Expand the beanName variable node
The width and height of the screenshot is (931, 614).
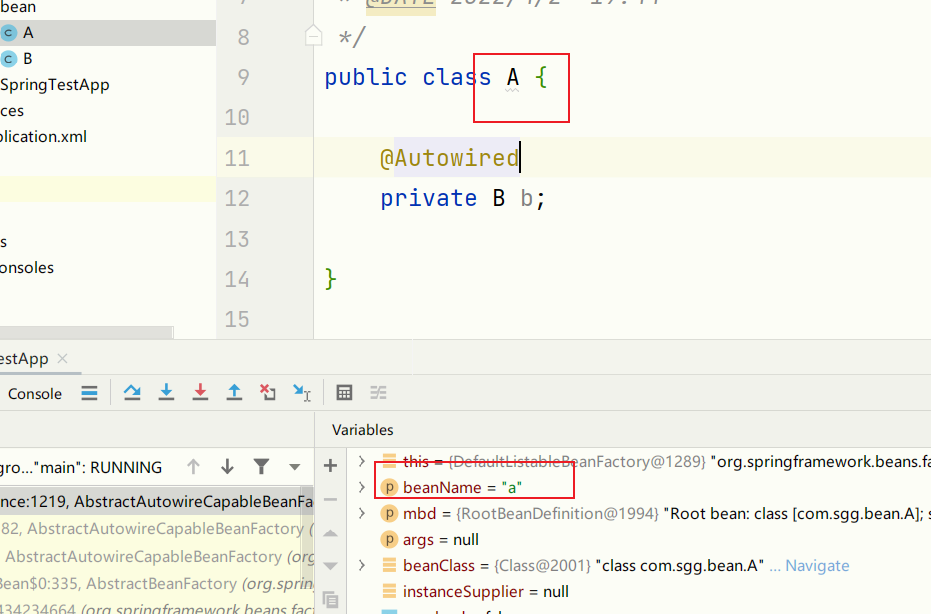pos(362,488)
